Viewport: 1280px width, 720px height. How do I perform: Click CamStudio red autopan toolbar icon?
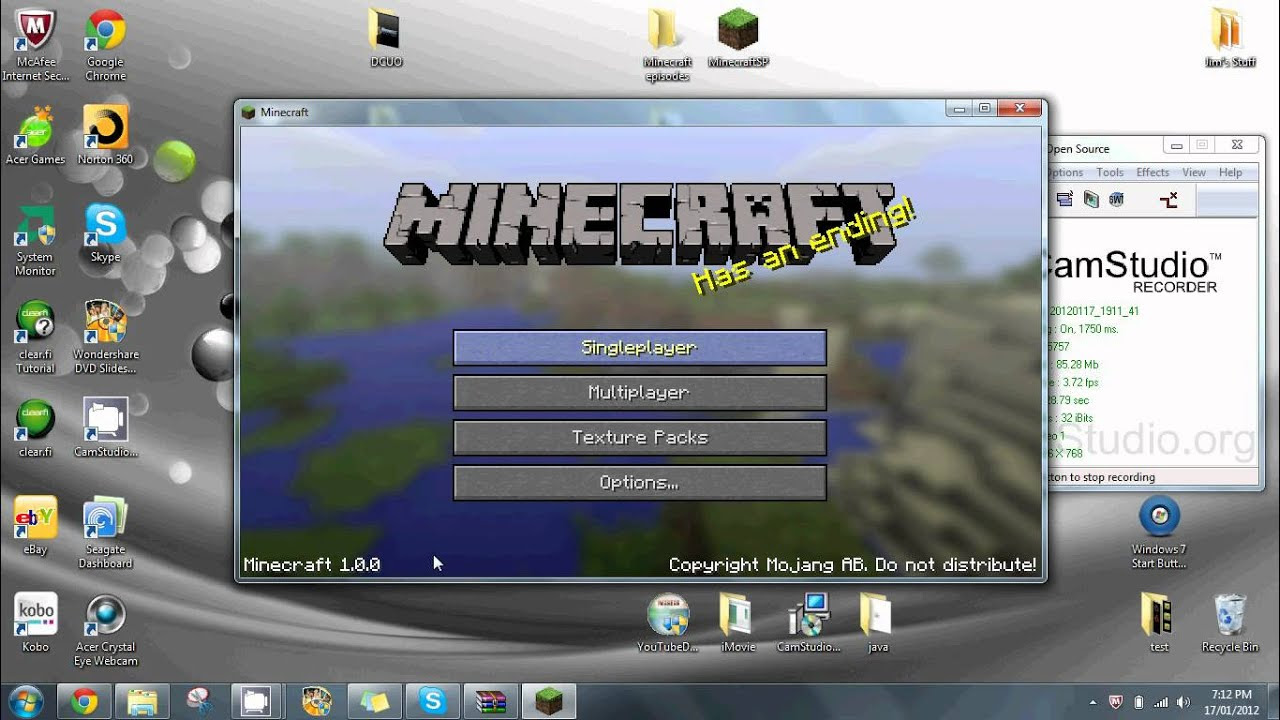click(x=1168, y=200)
